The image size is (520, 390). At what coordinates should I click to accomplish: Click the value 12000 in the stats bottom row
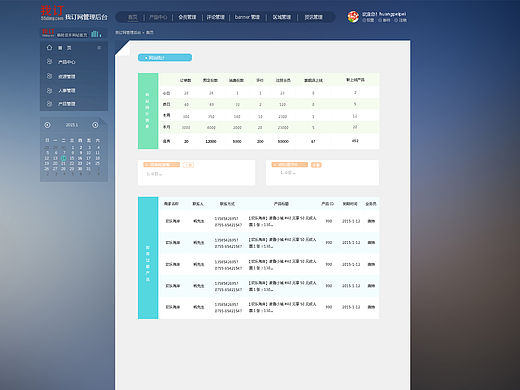[x=211, y=142]
